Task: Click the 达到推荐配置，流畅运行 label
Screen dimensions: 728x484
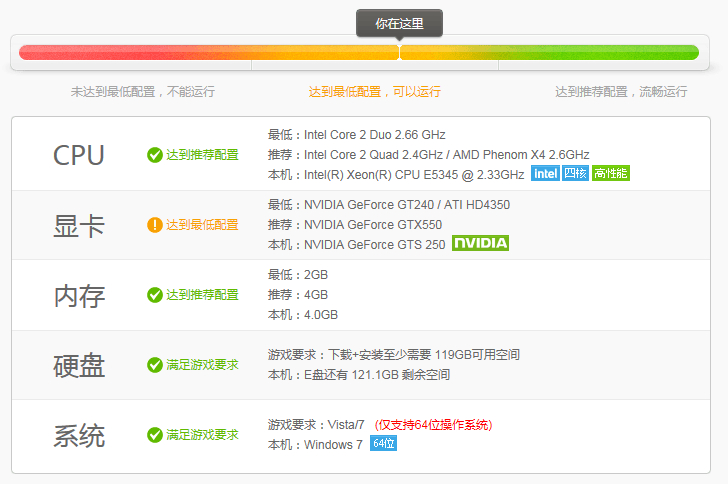Action: 621,92
